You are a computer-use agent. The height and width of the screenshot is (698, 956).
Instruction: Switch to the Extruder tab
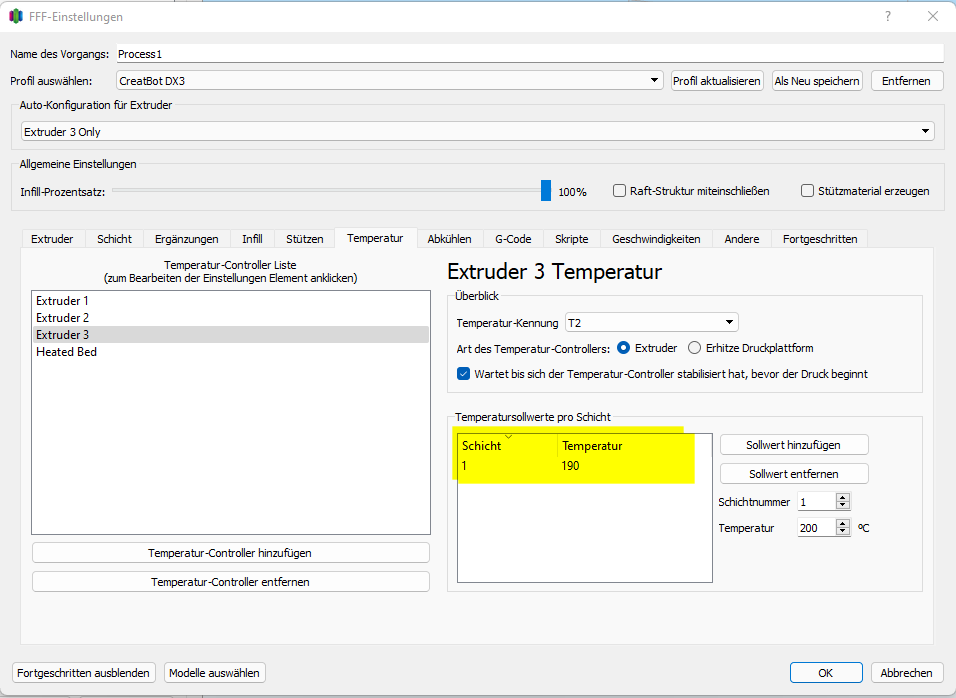(52, 239)
